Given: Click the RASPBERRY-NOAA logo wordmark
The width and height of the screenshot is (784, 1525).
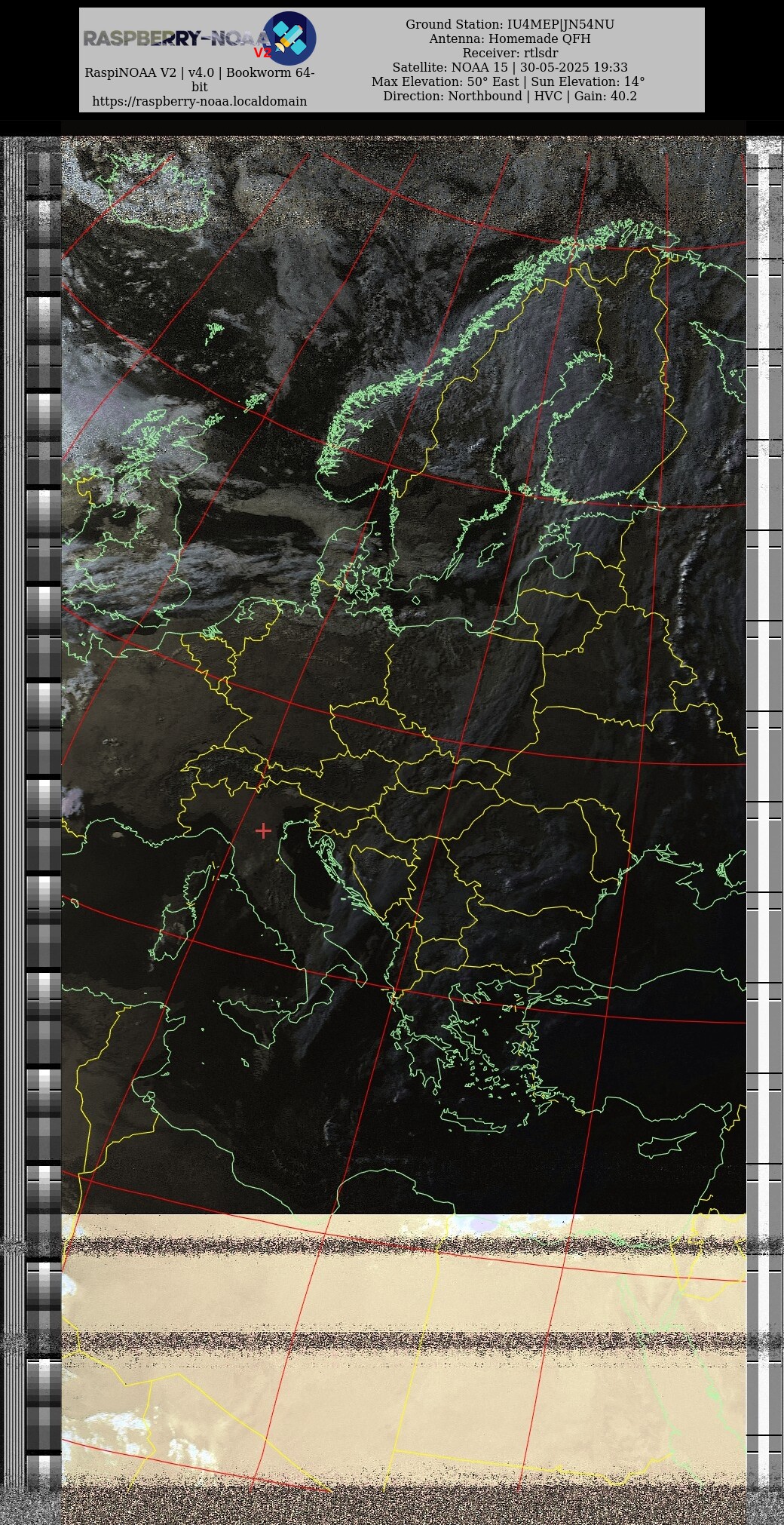Looking at the screenshot, I should pyautogui.click(x=176, y=38).
